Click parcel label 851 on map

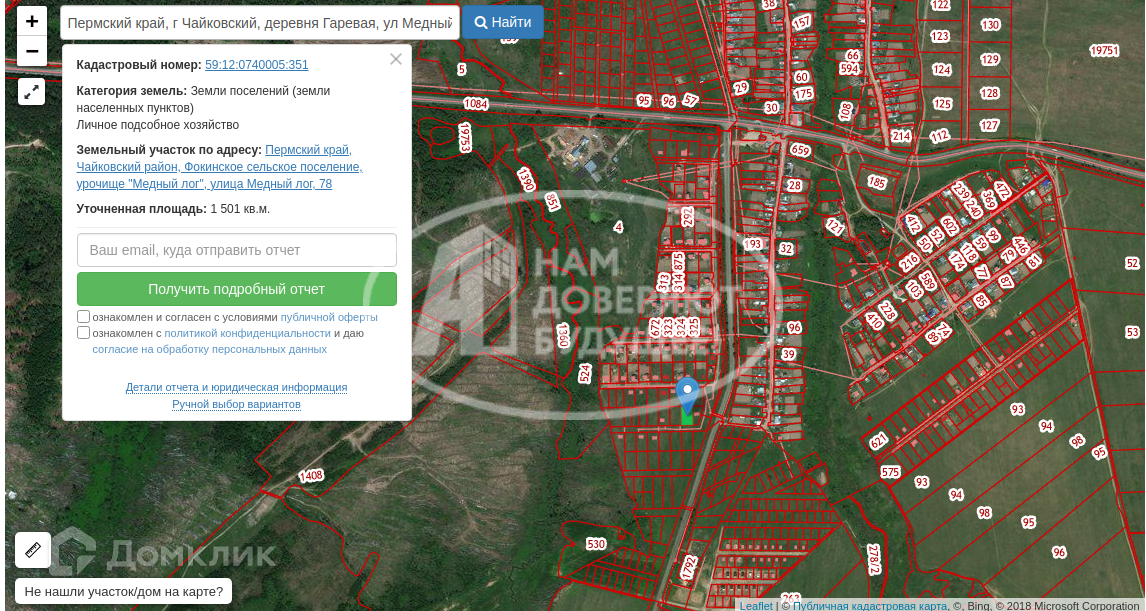[x=553, y=202]
